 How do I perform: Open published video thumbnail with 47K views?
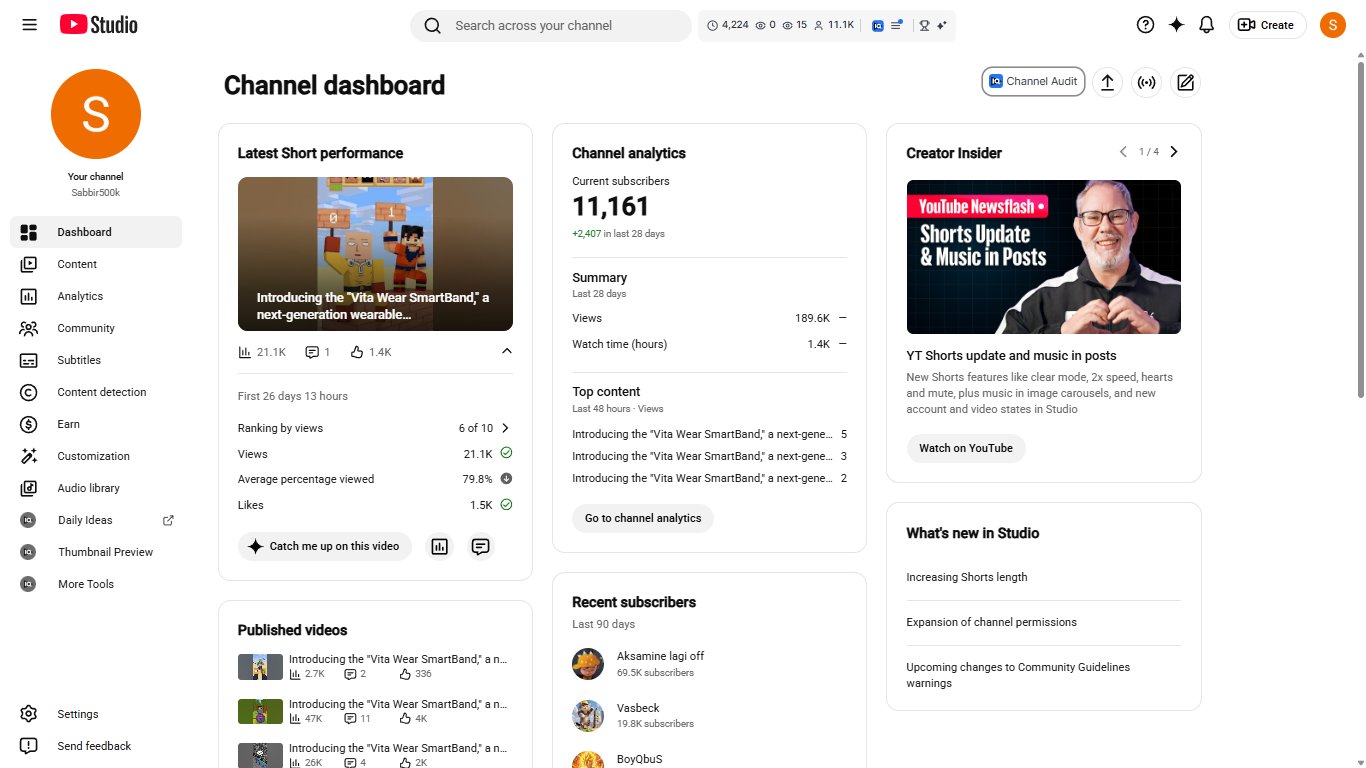pyautogui.click(x=260, y=712)
